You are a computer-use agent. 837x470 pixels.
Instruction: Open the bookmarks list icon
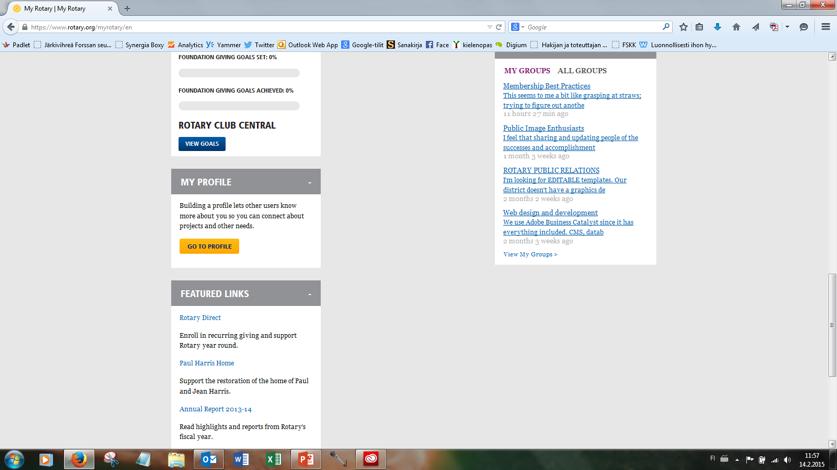click(x=699, y=27)
